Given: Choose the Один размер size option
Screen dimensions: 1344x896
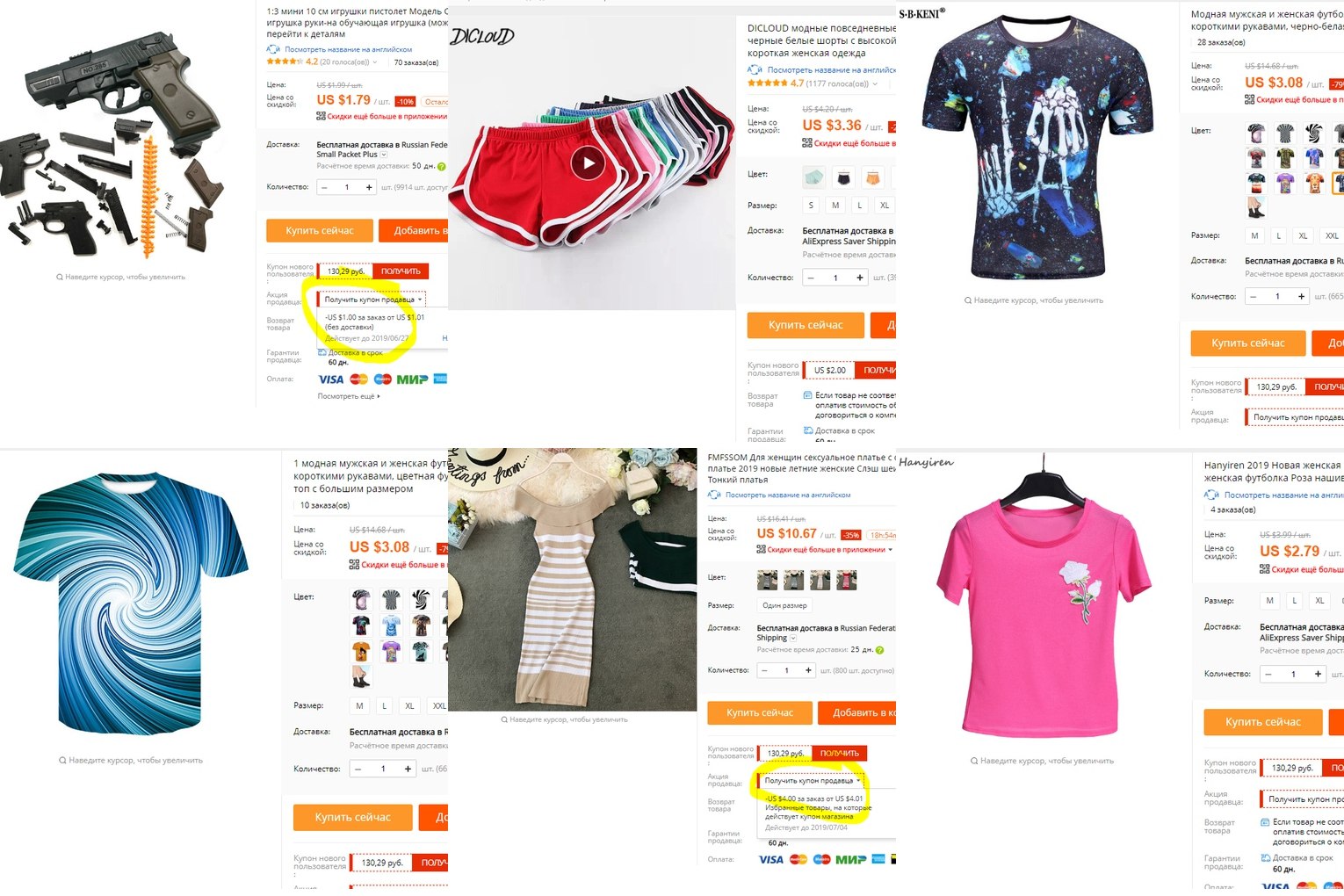Looking at the screenshot, I should [785, 605].
